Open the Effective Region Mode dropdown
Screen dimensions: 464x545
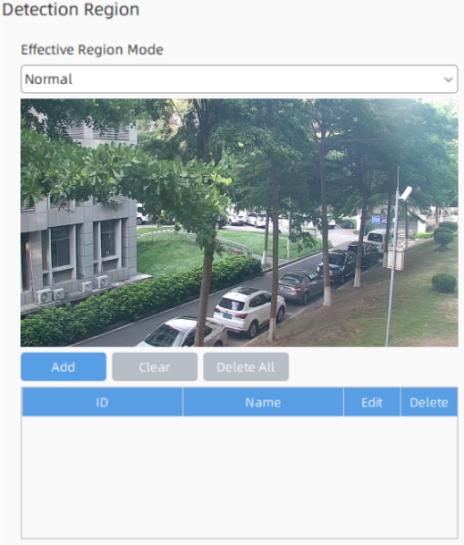239,79
